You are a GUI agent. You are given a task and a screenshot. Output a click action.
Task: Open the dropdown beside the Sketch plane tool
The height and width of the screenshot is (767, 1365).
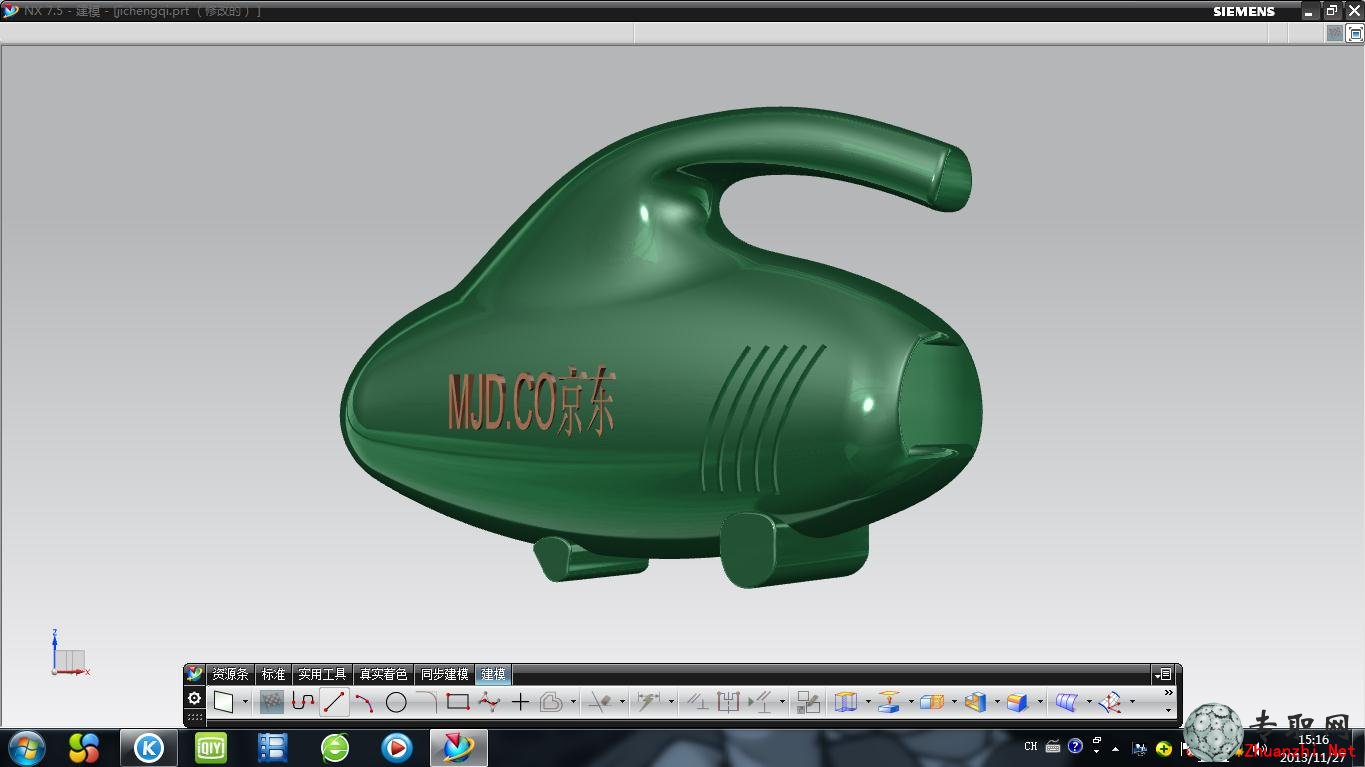(x=245, y=702)
